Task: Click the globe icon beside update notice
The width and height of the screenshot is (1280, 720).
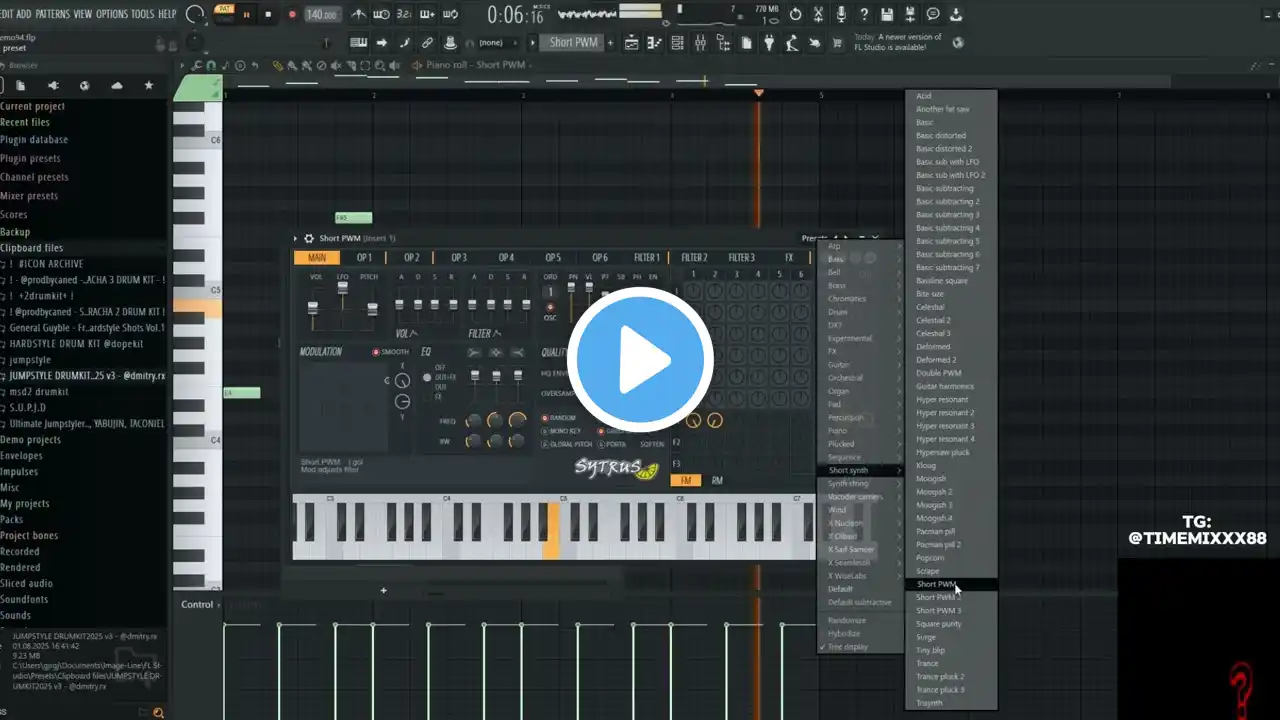Action: [x=958, y=42]
